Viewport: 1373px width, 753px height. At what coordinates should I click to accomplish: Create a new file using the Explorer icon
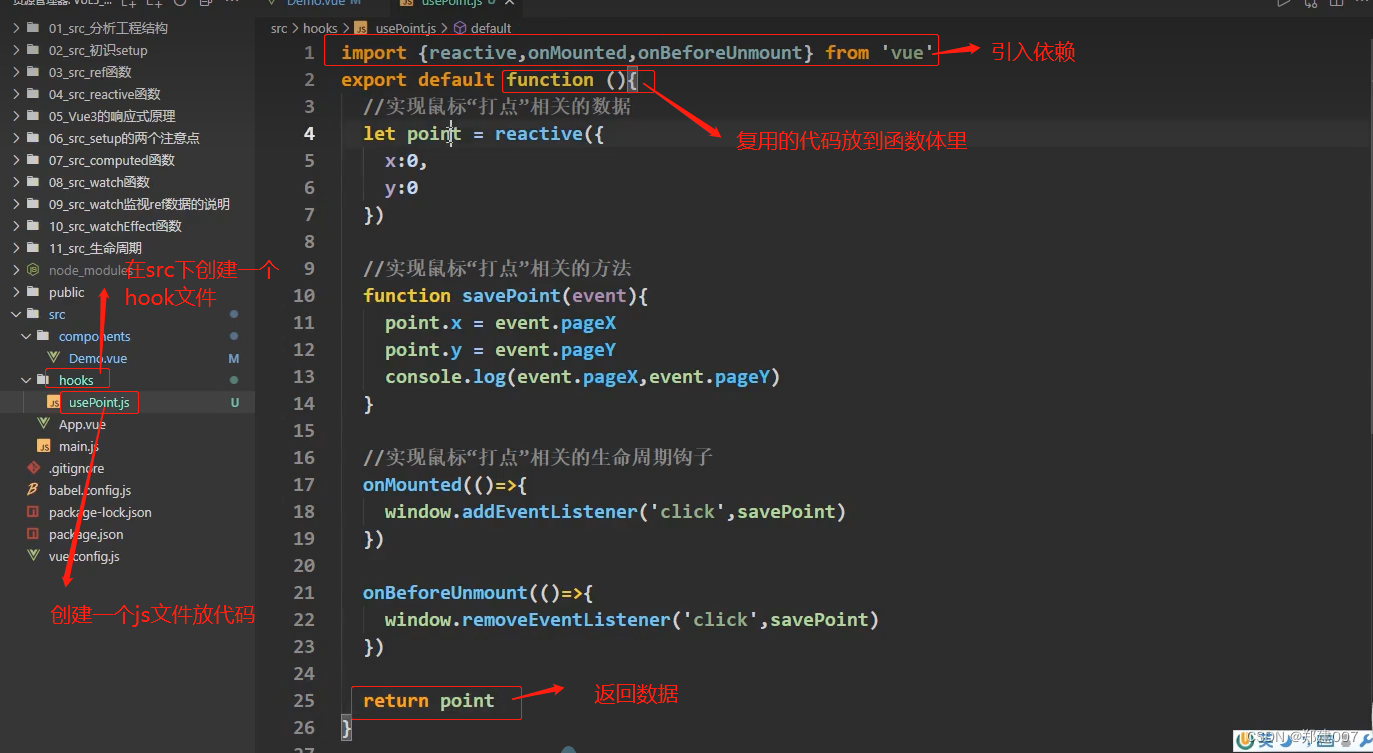click(x=128, y=5)
